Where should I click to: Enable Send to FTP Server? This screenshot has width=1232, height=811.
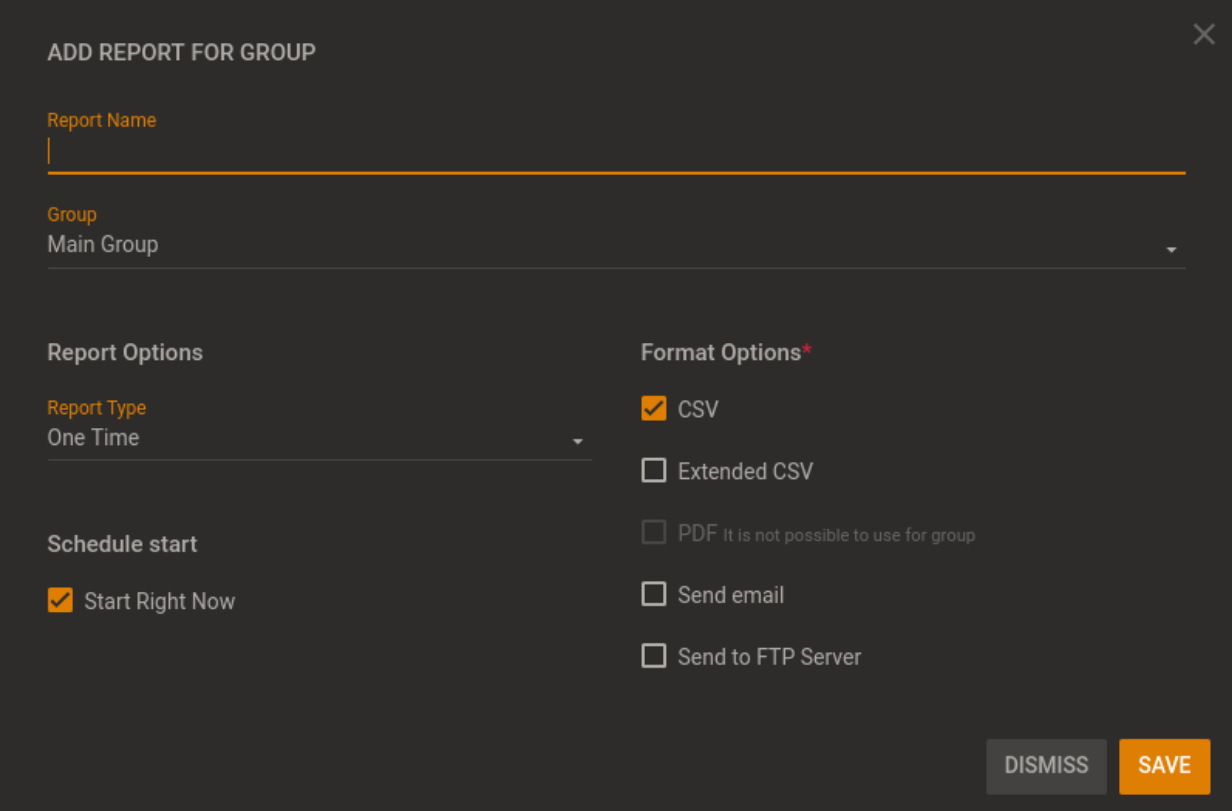[653, 656]
